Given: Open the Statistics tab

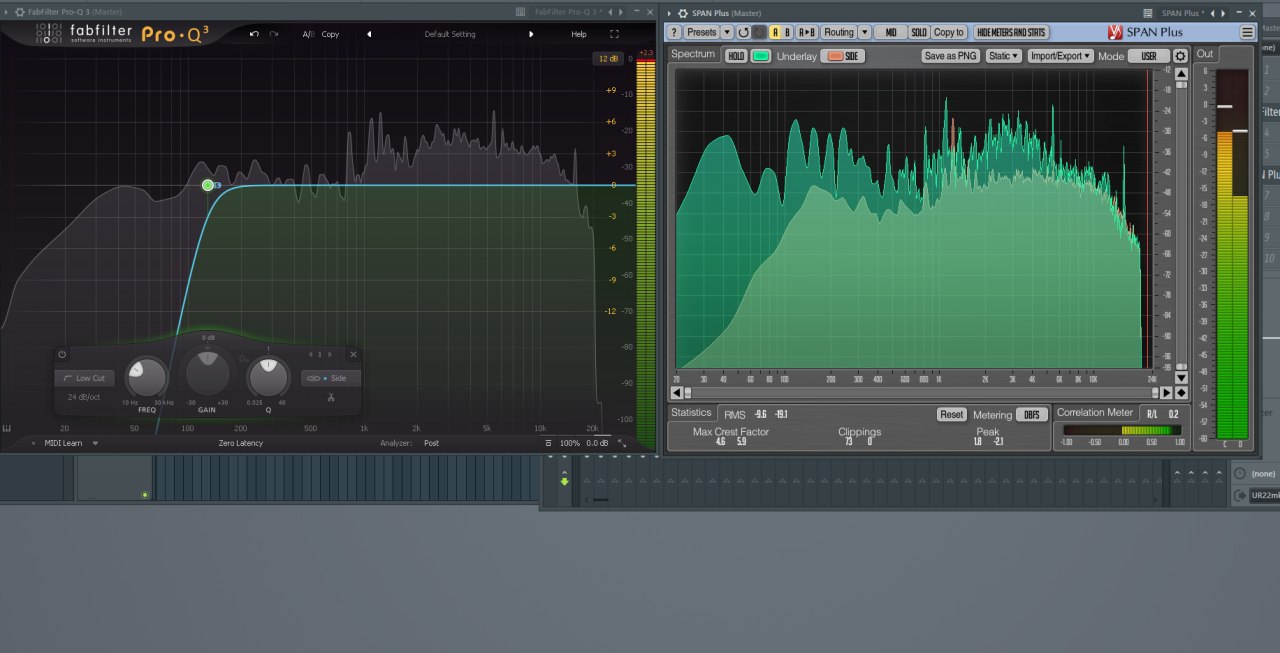Looking at the screenshot, I should click(x=691, y=413).
